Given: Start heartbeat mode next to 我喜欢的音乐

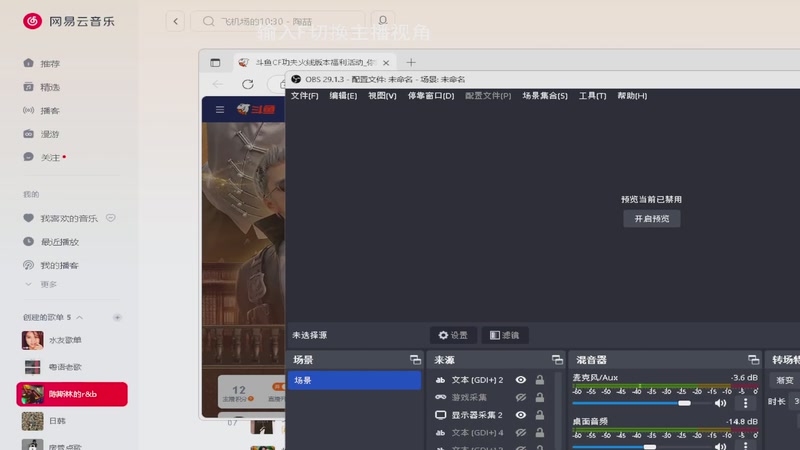Looking at the screenshot, I should pyautogui.click(x=111, y=218).
